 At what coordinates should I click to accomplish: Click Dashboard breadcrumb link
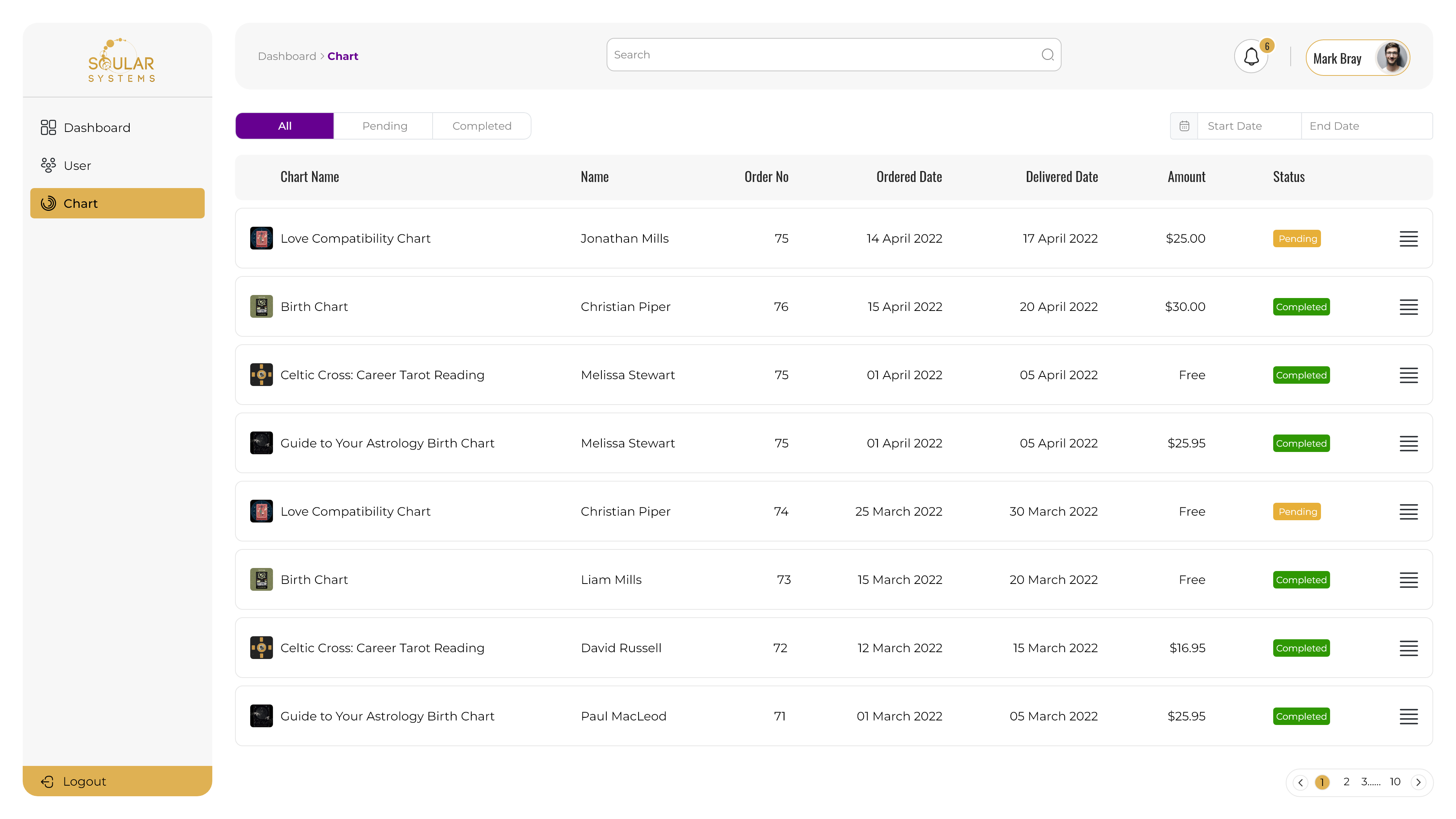pyautogui.click(x=287, y=56)
